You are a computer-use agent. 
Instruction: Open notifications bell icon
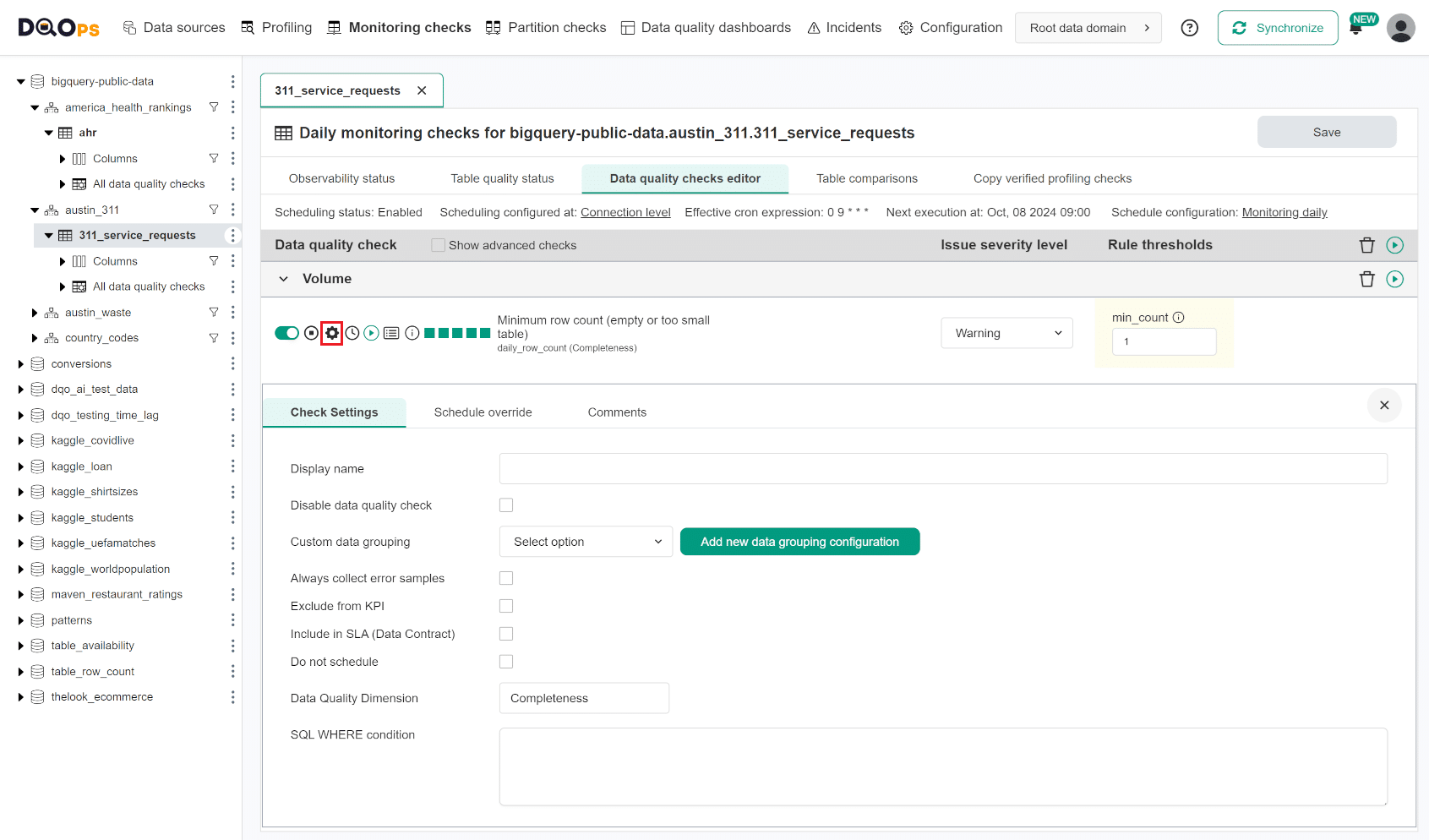1355,29
